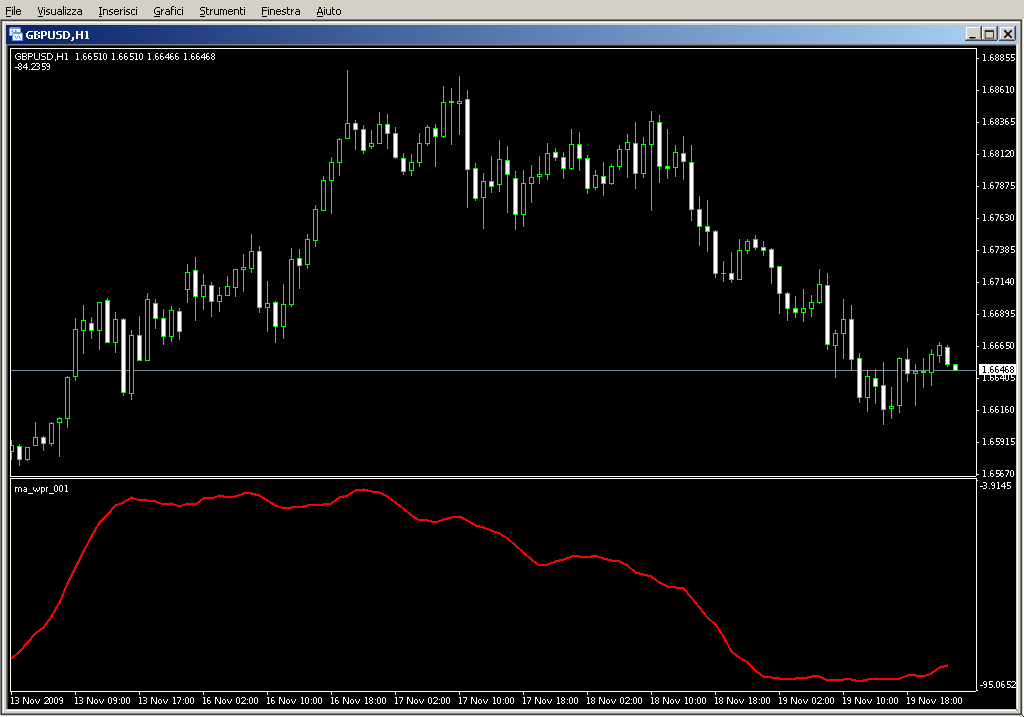The width and height of the screenshot is (1024, 717).
Task: Open the Aiuto menu
Action: click(328, 11)
